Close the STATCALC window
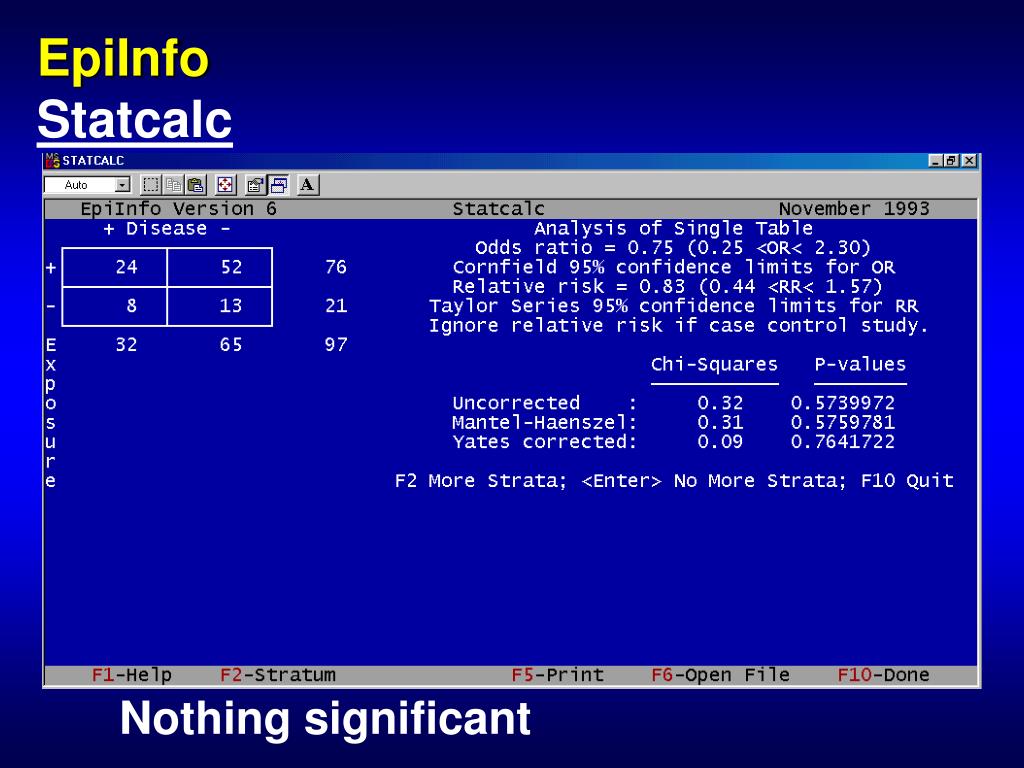 coord(969,161)
